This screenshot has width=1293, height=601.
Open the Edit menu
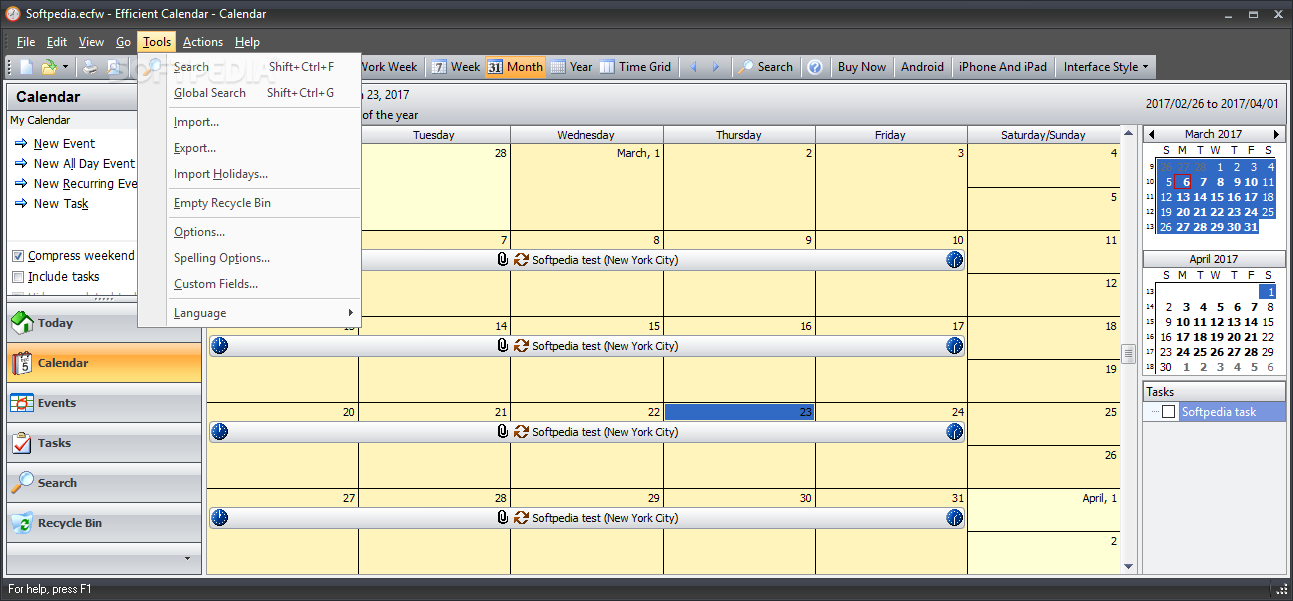tap(57, 42)
